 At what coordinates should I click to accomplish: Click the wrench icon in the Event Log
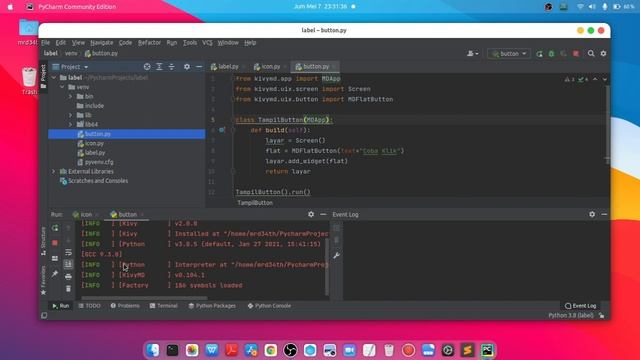[x=336, y=256]
